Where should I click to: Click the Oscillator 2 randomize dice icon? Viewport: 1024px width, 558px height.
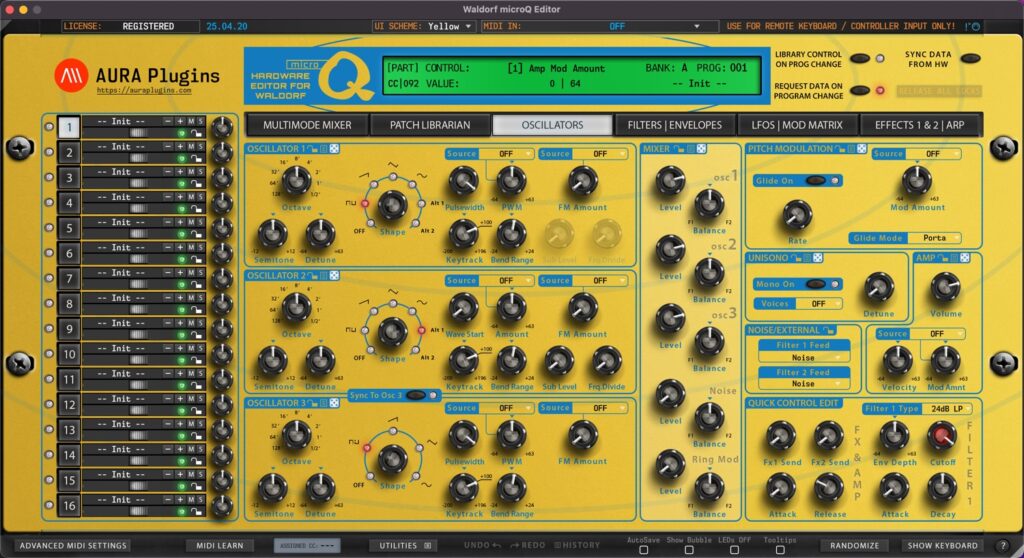[x=334, y=276]
